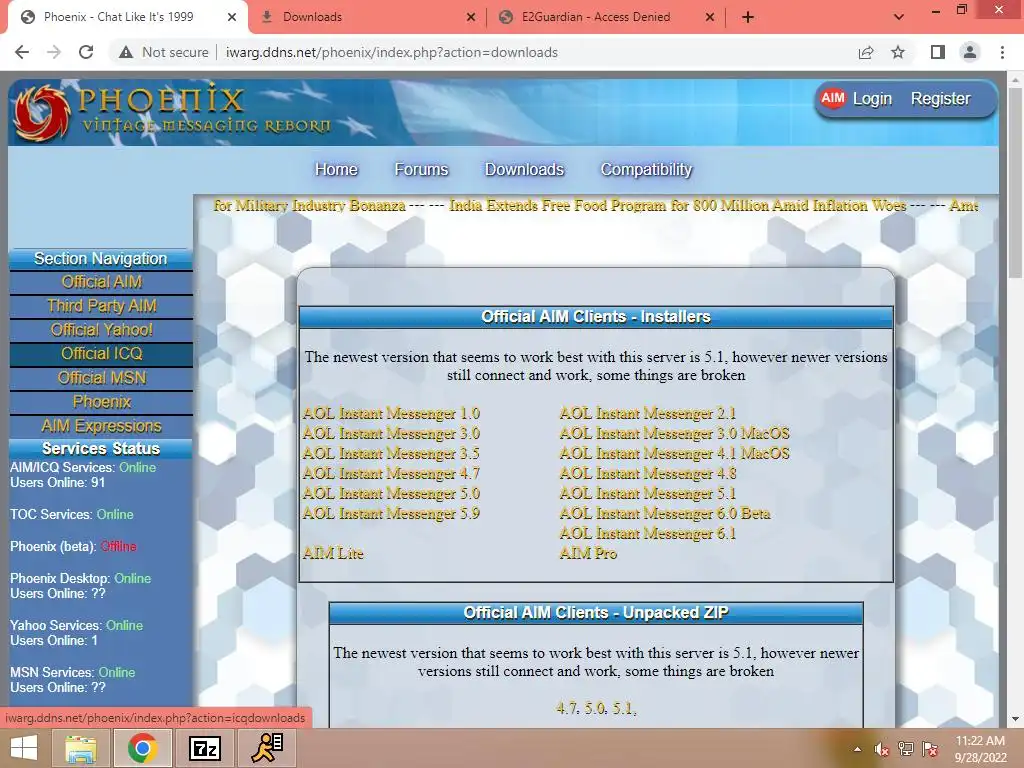Open the AIM running man taskbar icon
This screenshot has height=768, width=1024.
coord(266,748)
